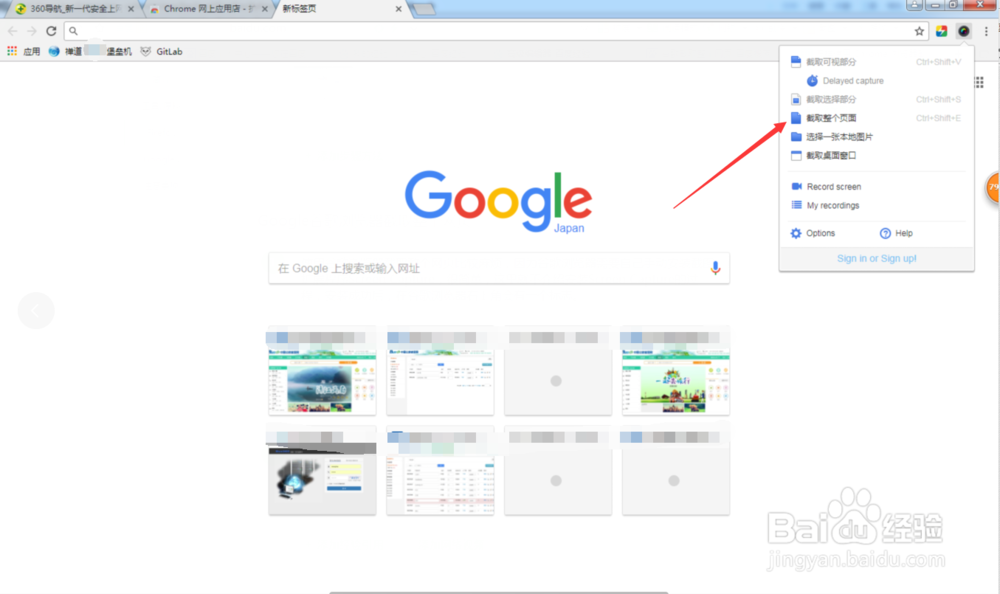
Task: Click the horizontal scrollbar at bottom
Action: [x=499, y=592]
